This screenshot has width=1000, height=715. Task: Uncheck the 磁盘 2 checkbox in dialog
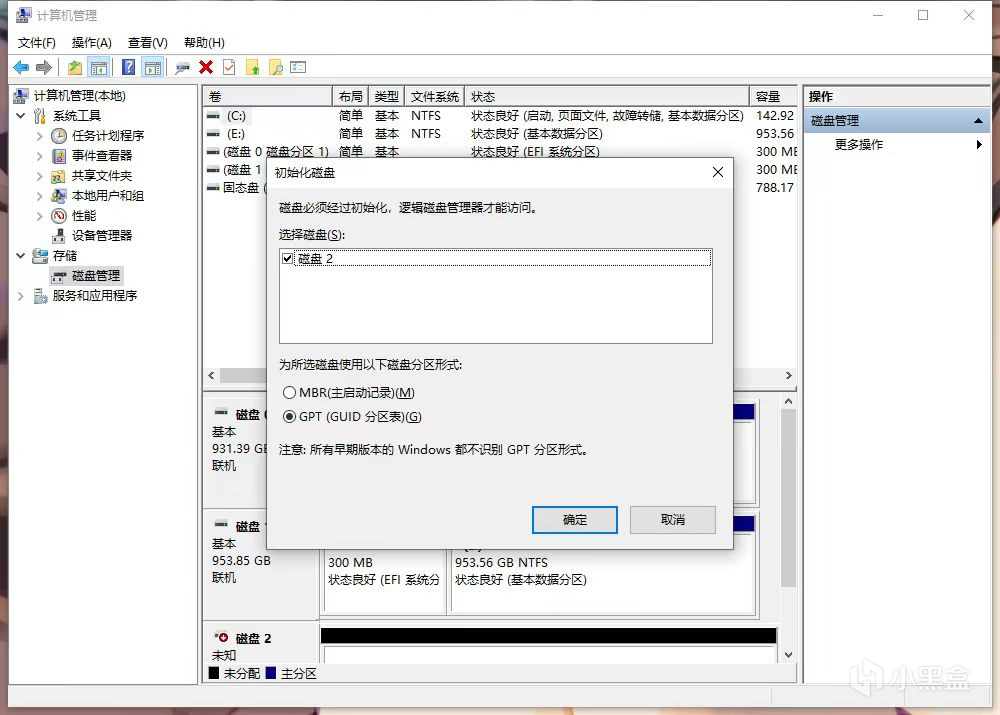tap(287, 258)
